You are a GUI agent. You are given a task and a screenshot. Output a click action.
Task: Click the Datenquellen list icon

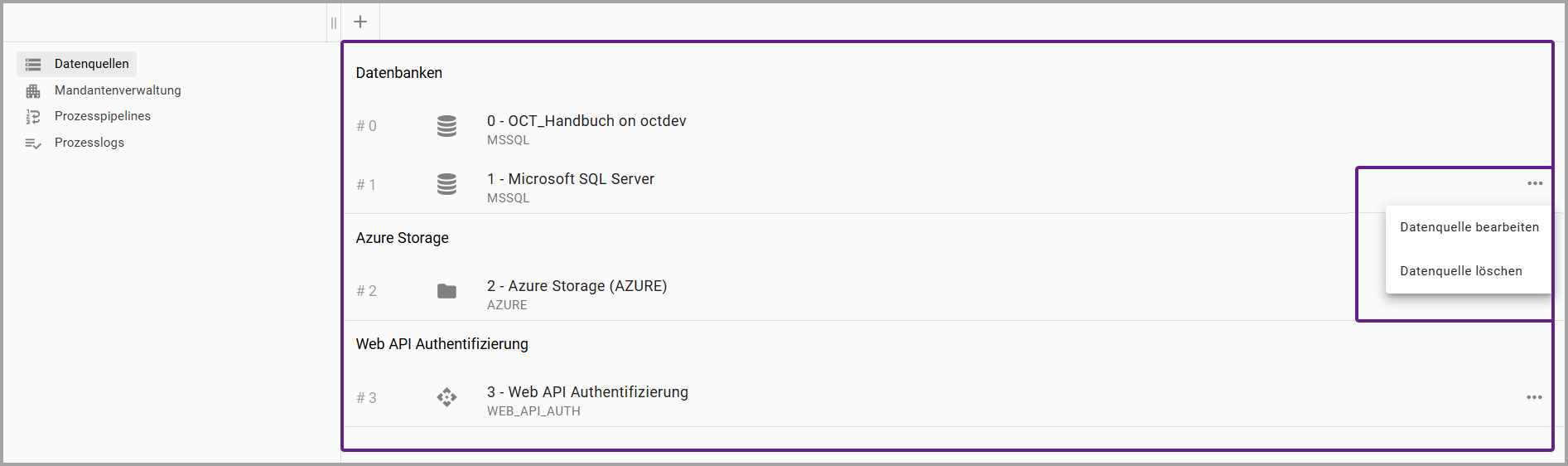point(33,65)
